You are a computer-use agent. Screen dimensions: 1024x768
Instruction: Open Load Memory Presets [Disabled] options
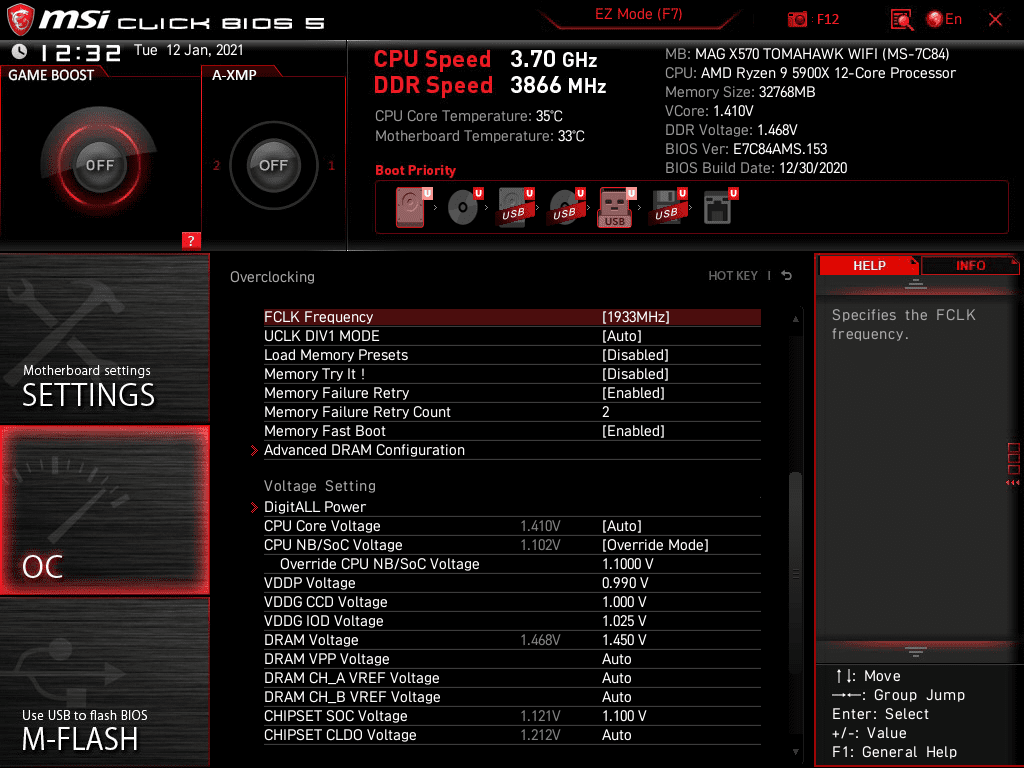coord(512,355)
